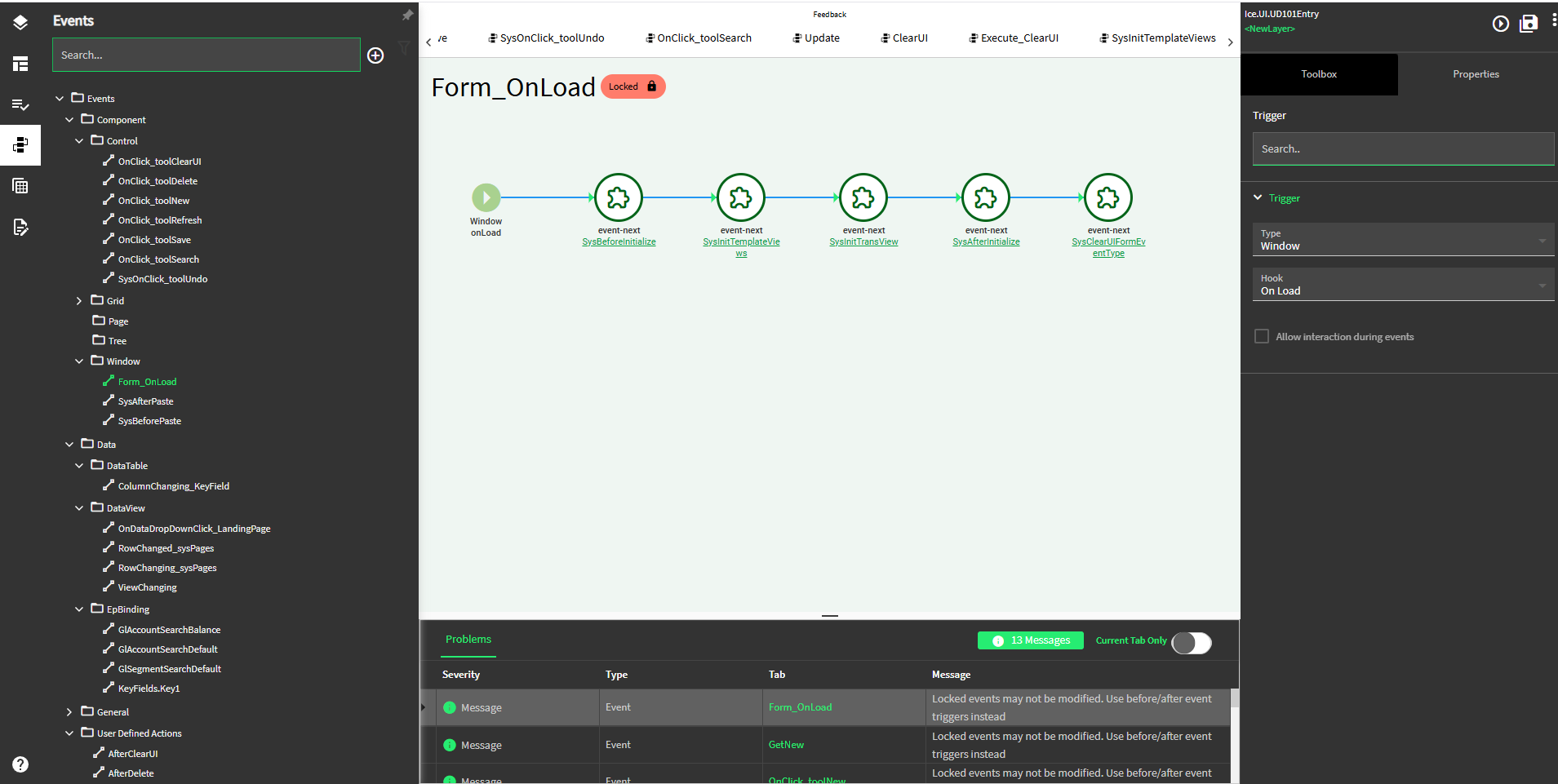Select the event-next node above SysClearUIFormEventType
Viewport: 1558px width, 784px height.
coord(1108,197)
